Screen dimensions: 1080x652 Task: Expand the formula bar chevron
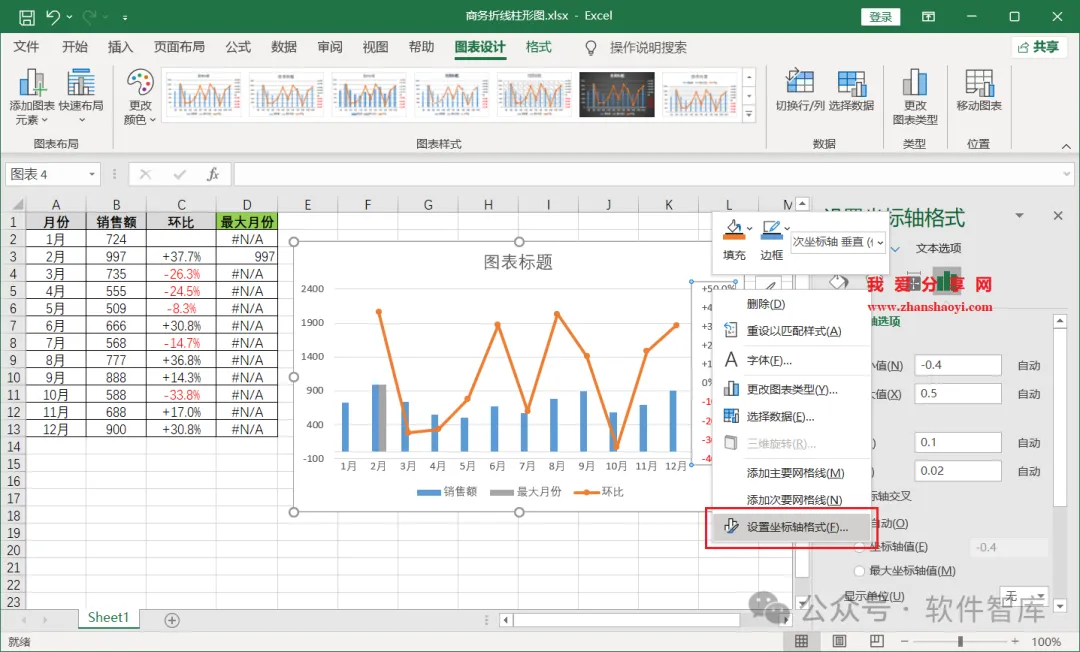[1066, 174]
